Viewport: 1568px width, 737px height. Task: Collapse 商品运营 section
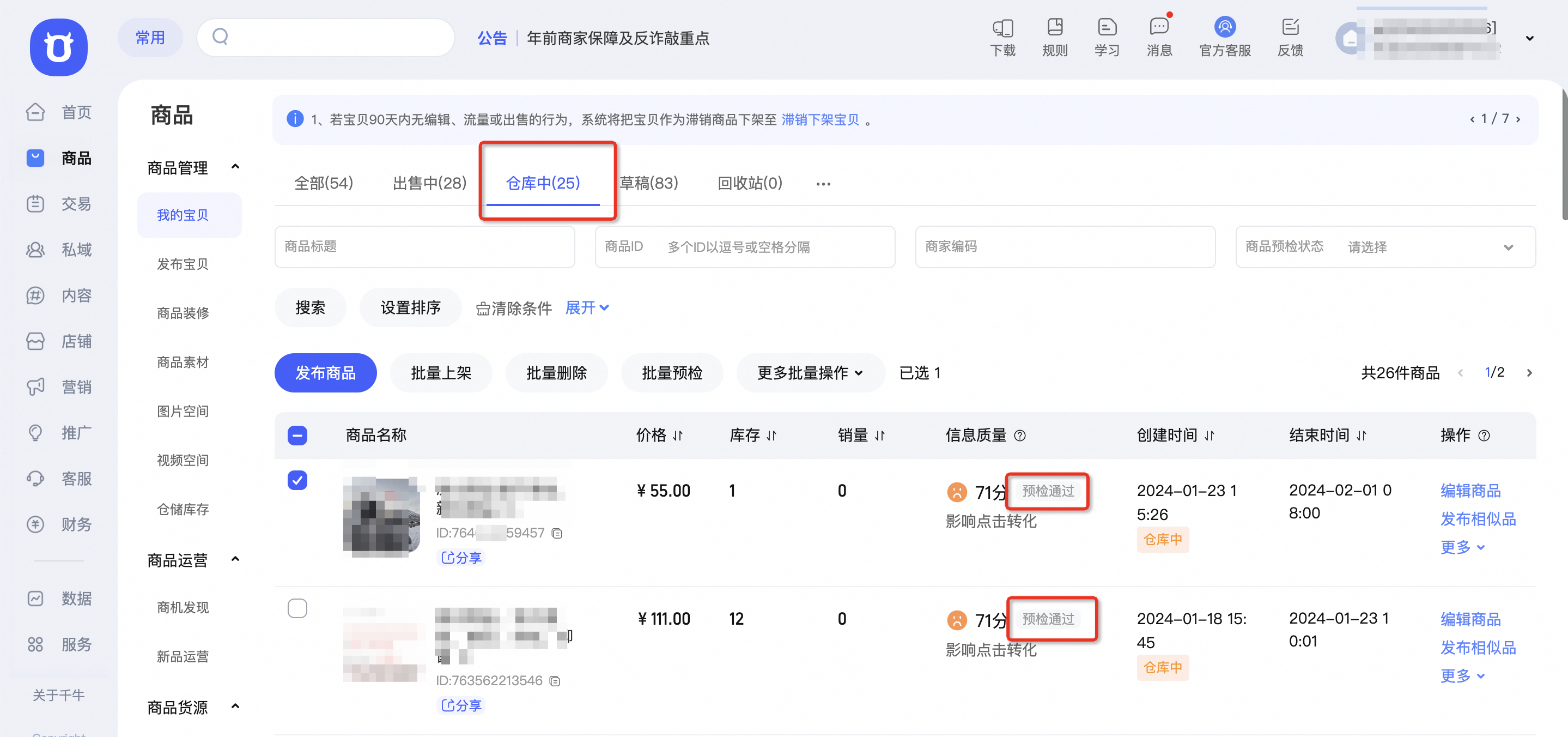pos(235,559)
